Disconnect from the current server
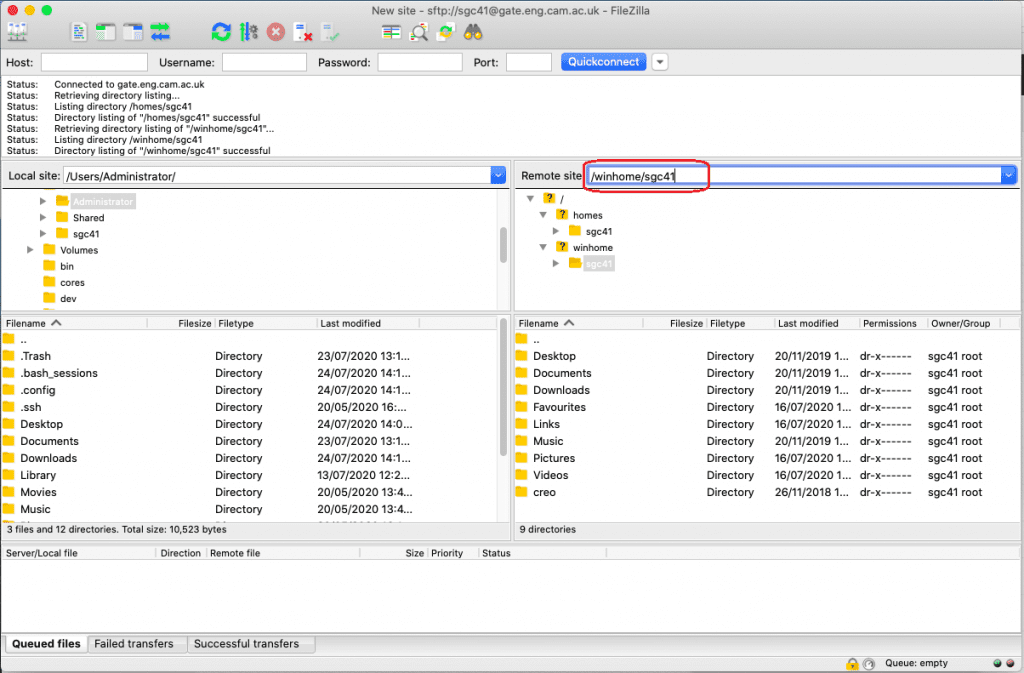This screenshot has width=1024, height=673. pos(303,32)
